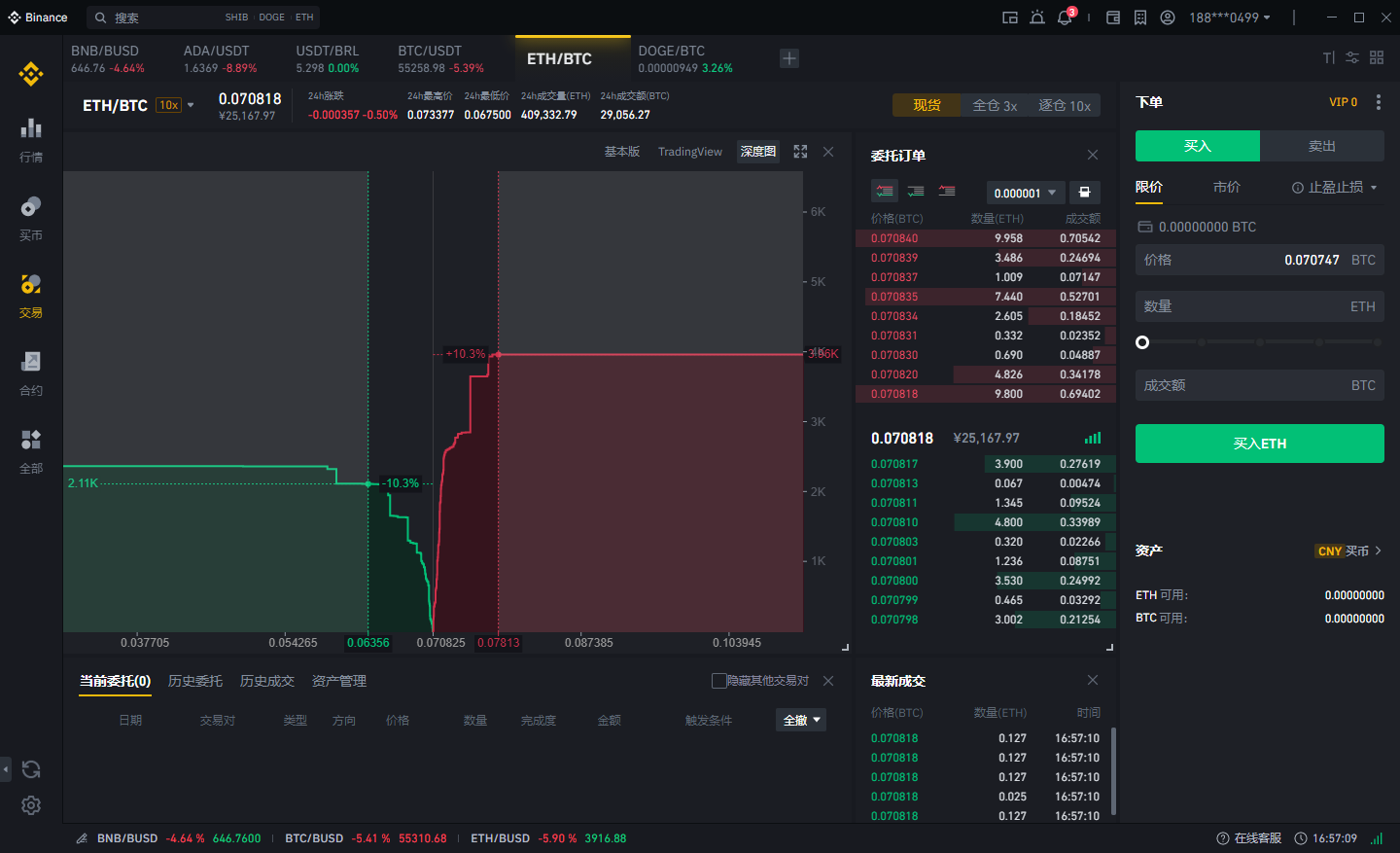Expand the CNY 买币 link arrow
This screenshot has height=853, width=1400.
pos(1378,551)
